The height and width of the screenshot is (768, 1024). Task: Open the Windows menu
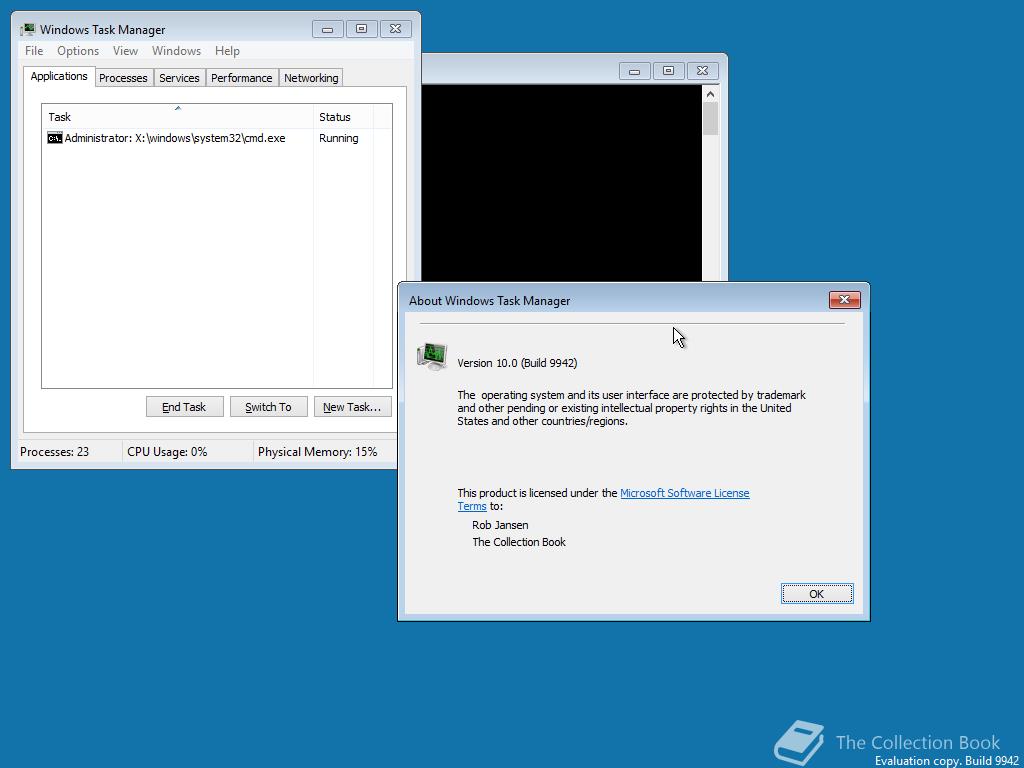point(176,51)
